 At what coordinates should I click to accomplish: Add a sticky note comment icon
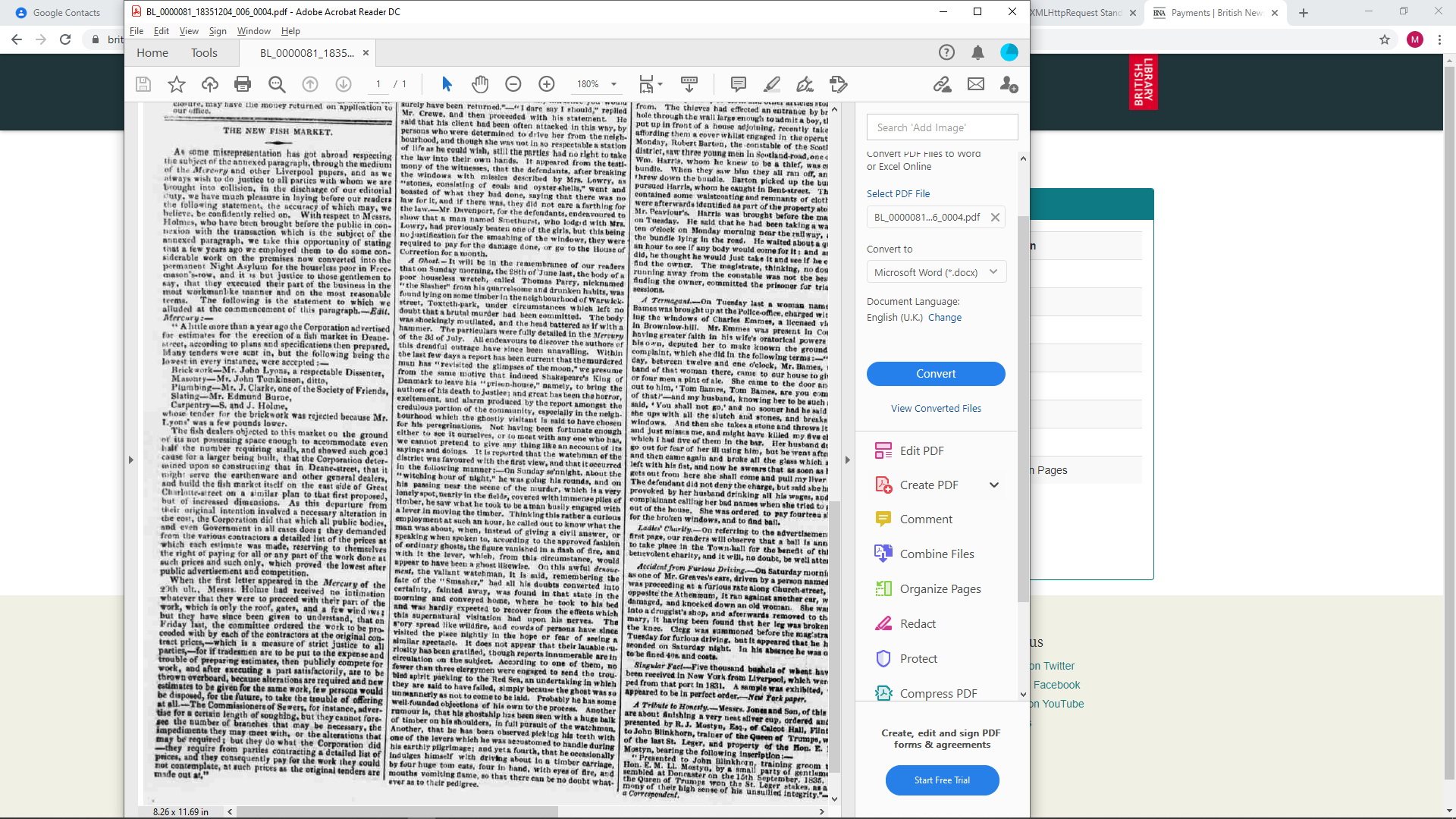(x=739, y=84)
